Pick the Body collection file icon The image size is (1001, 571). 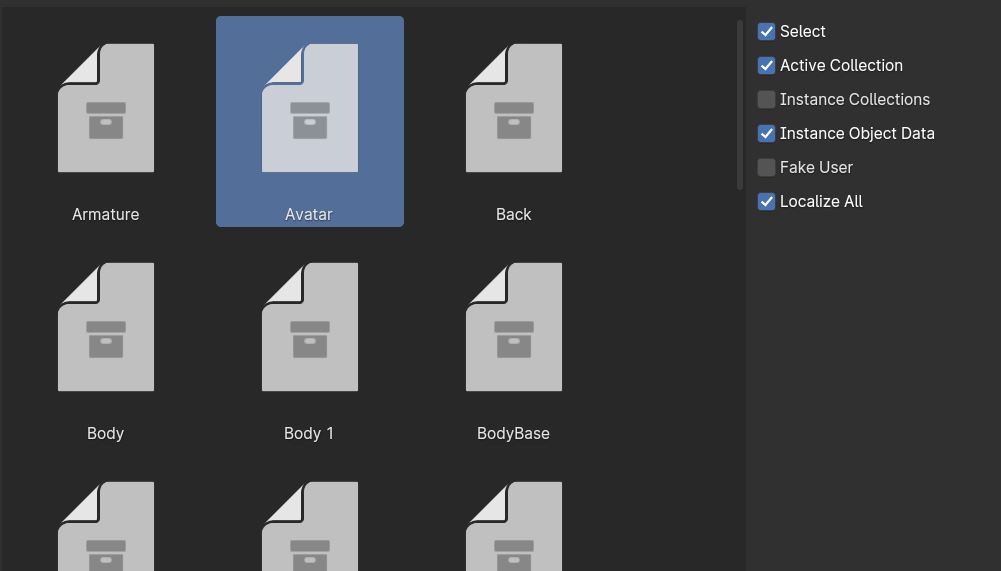point(106,327)
